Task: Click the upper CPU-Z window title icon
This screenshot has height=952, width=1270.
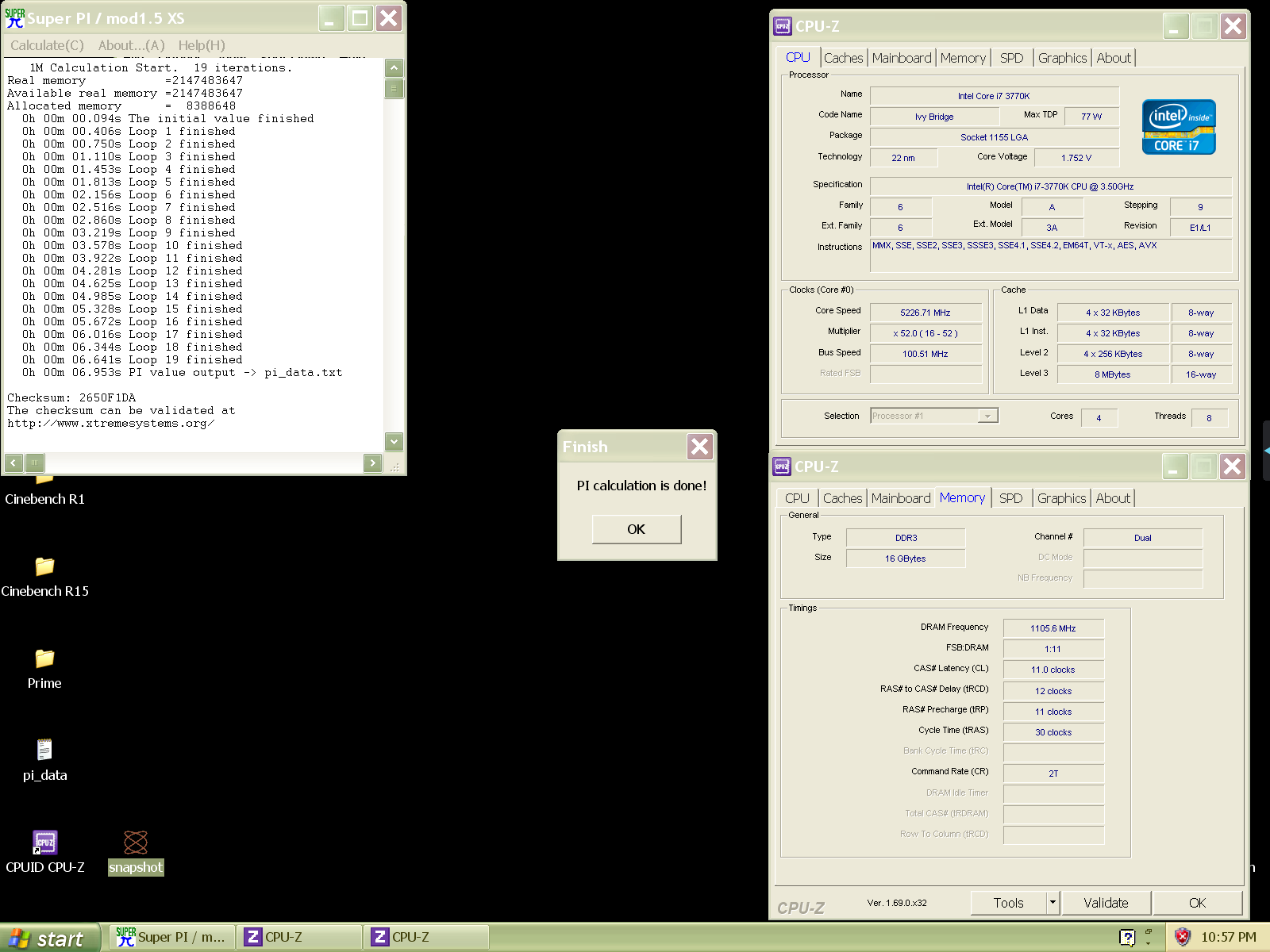Action: (x=783, y=26)
